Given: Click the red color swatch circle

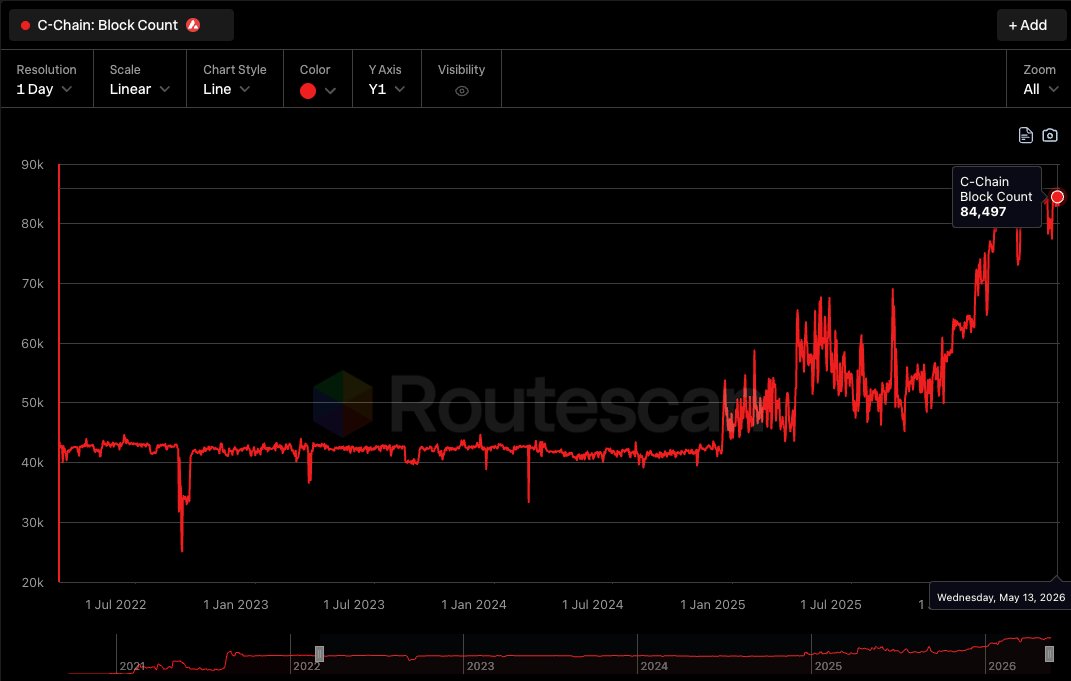Looking at the screenshot, I should [x=308, y=91].
